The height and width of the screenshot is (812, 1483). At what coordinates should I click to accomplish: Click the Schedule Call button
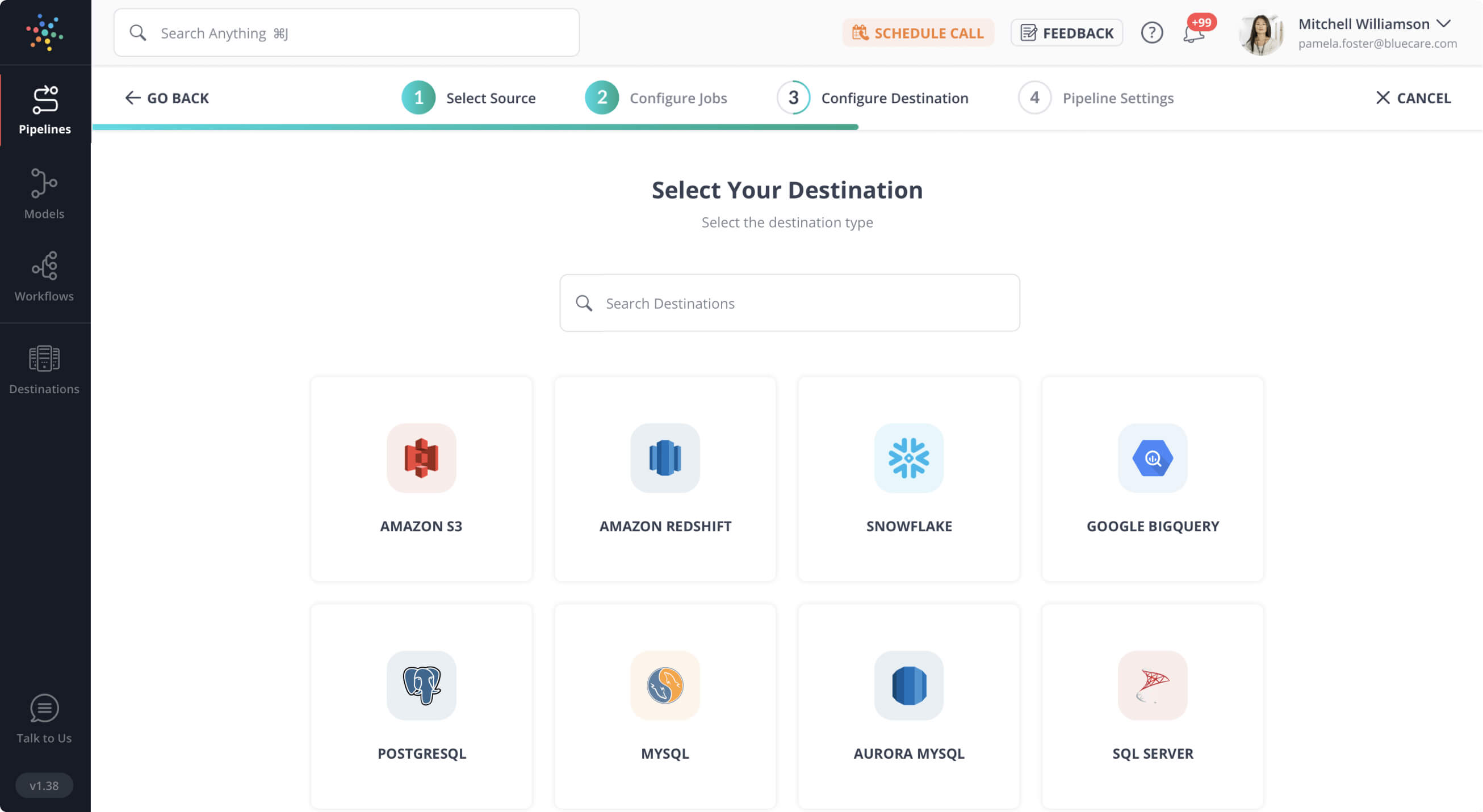(918, 33)
